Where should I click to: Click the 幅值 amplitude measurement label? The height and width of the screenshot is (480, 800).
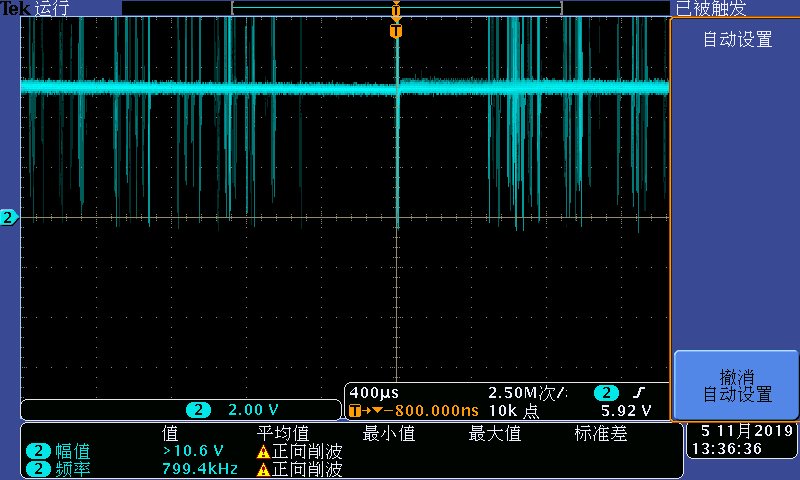coord(72,451)
